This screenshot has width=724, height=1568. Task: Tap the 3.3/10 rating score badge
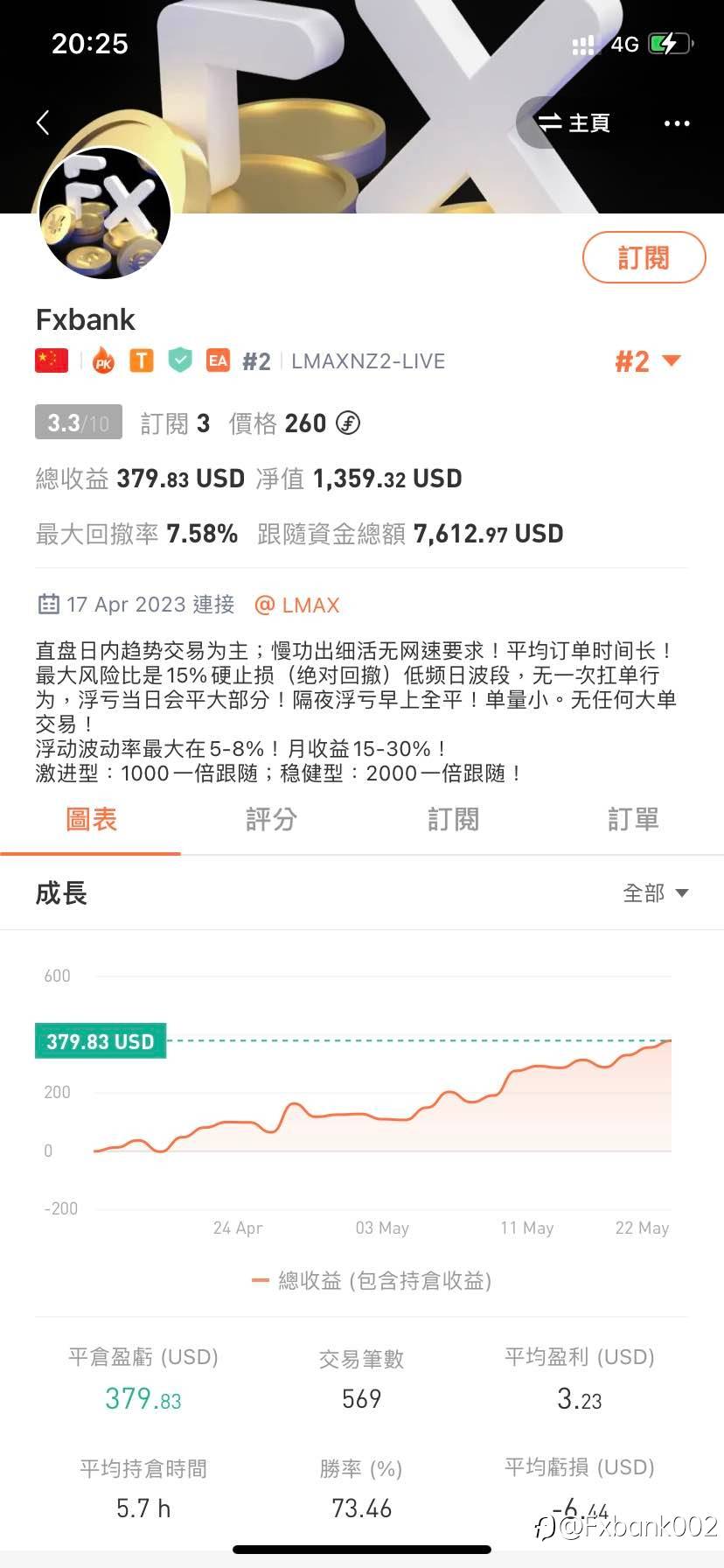pos(79,423)
